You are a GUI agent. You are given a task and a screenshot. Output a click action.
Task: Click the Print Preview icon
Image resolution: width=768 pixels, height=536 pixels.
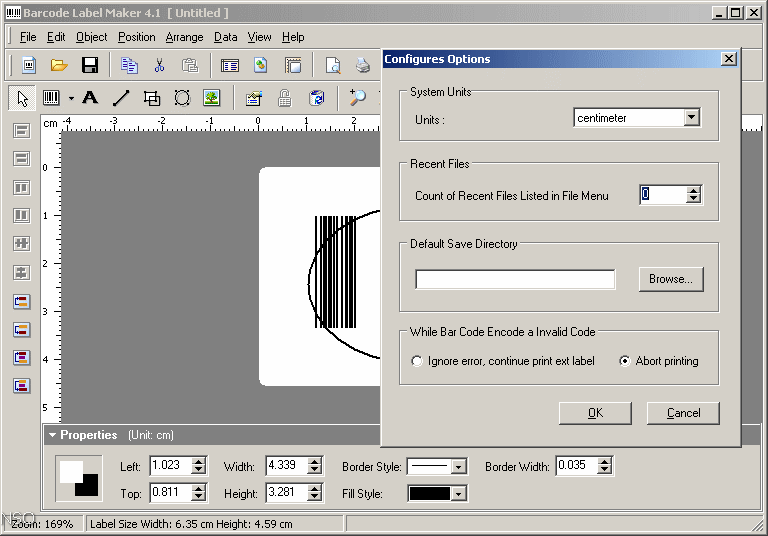click(333, 65)
